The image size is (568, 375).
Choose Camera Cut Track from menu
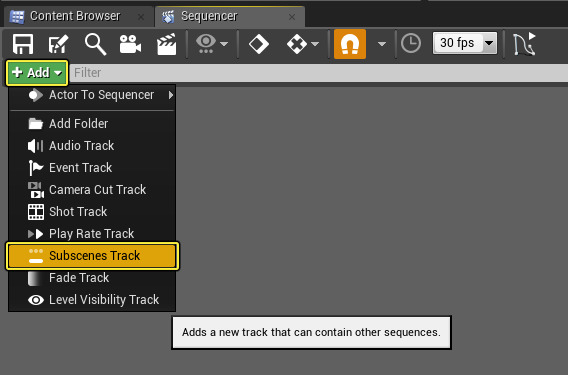[92, 189]
